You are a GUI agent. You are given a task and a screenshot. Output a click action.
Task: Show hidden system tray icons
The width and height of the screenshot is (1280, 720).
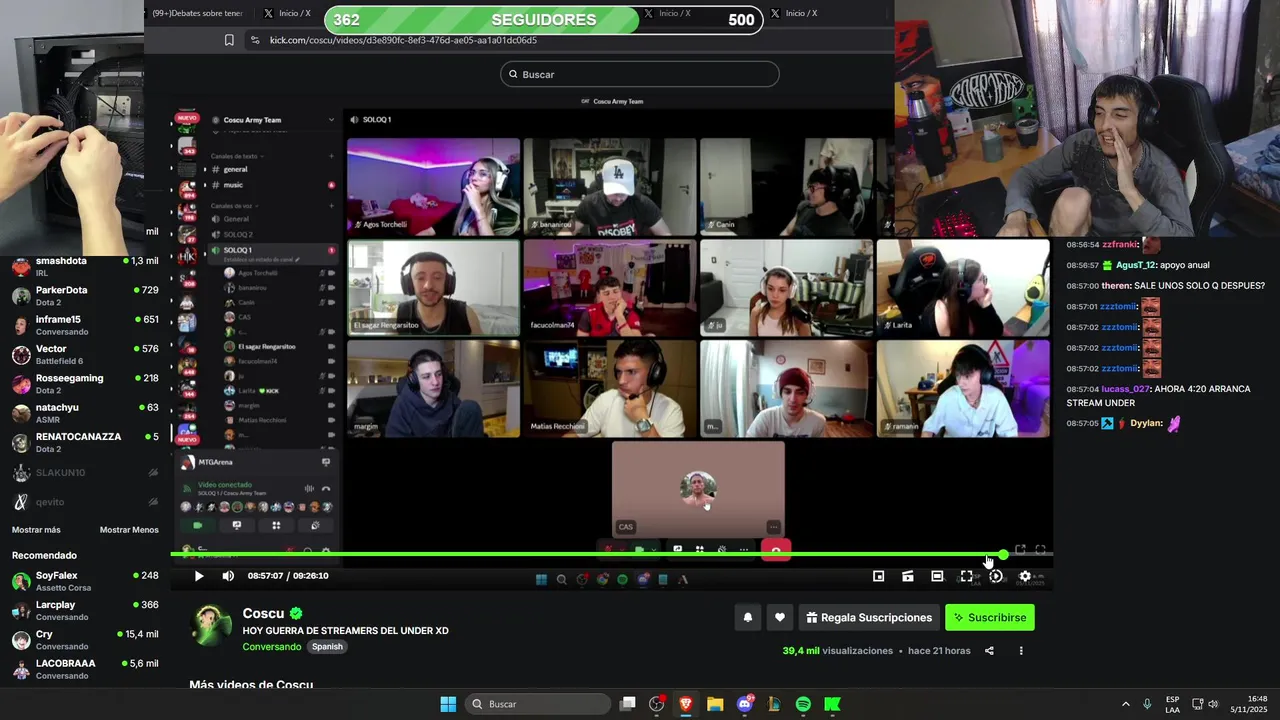coord(1125,704)
